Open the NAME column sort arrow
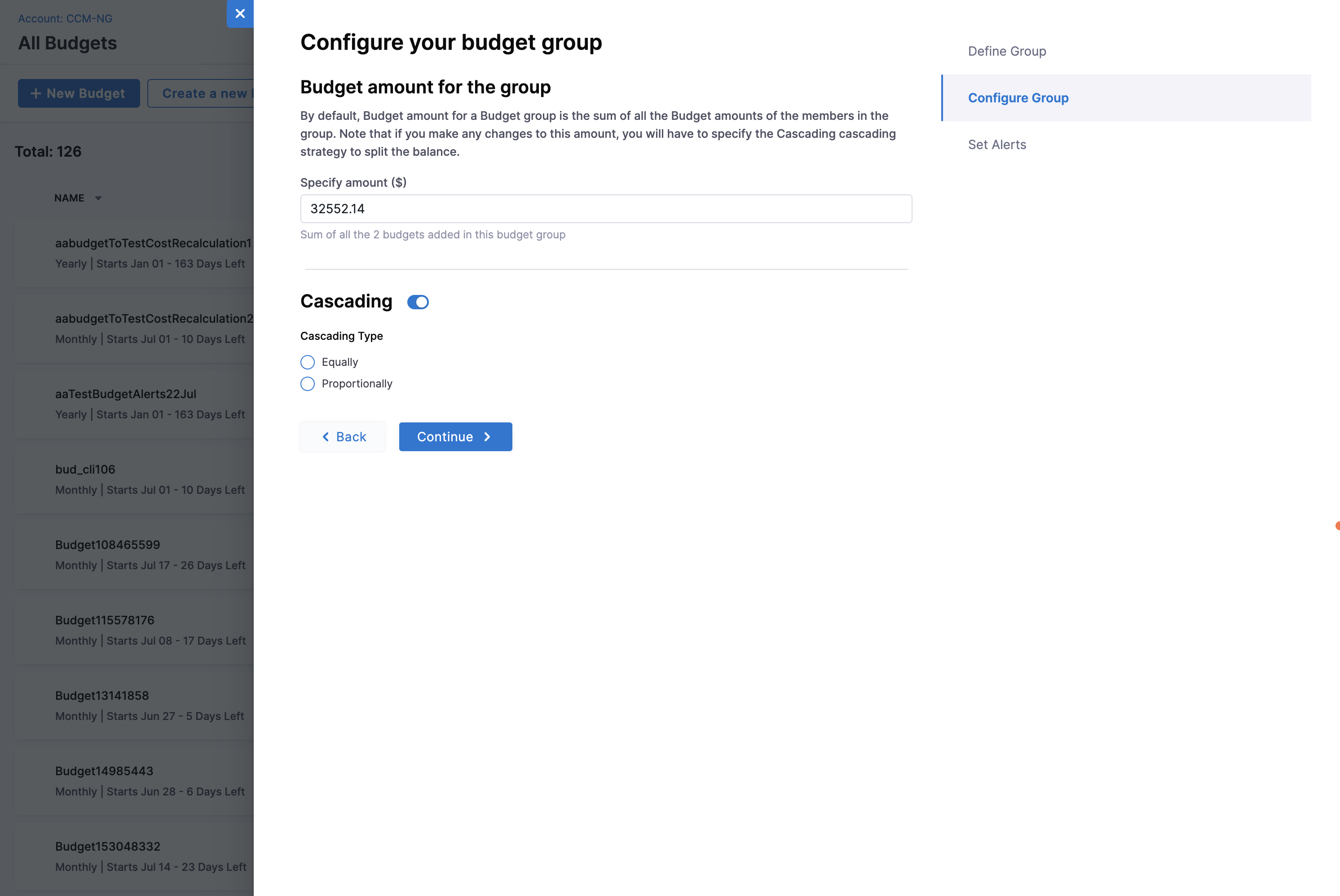The width and height of the screenshot is (1340, 896). click(98, 198)
